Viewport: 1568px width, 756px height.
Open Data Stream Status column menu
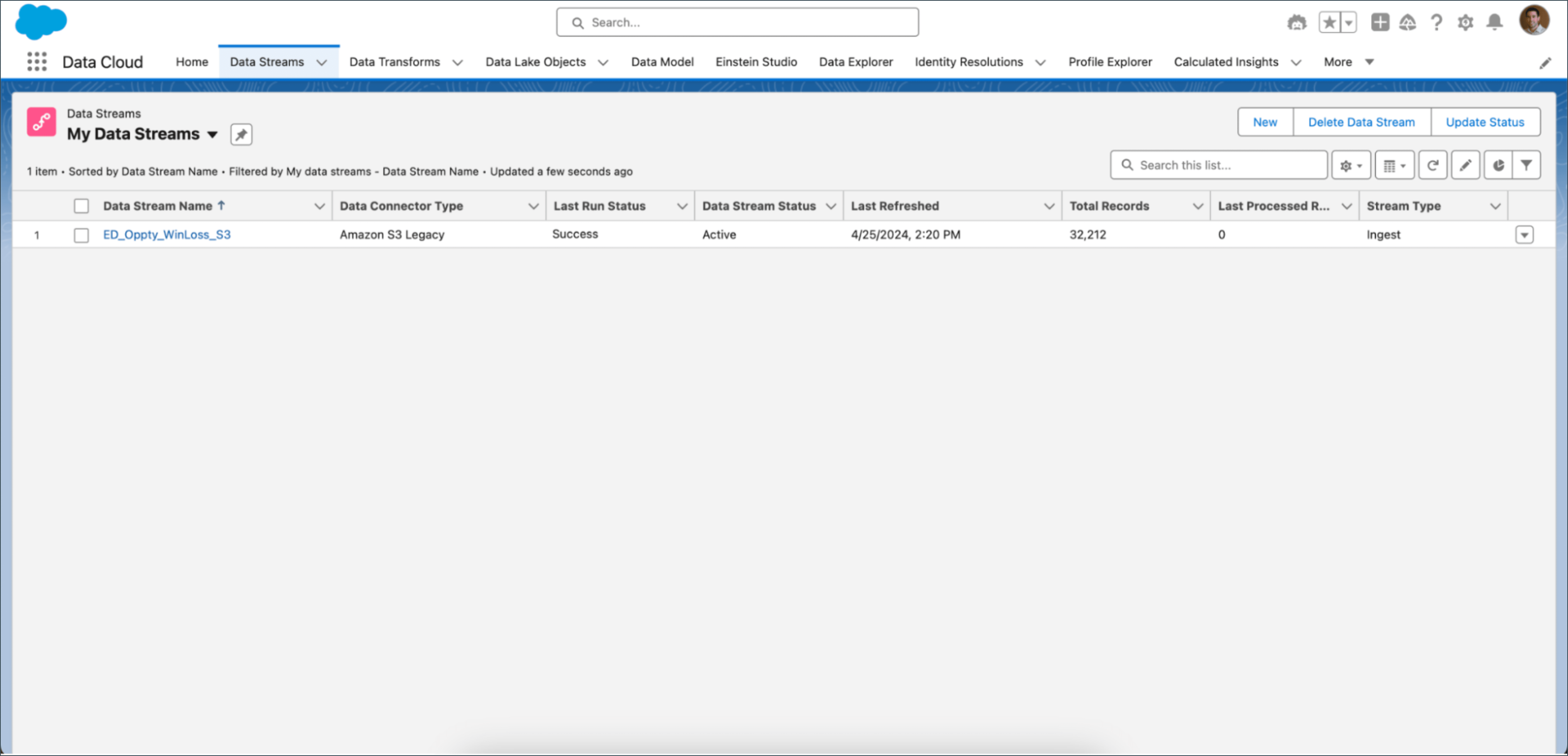click(x=830, y=206)
